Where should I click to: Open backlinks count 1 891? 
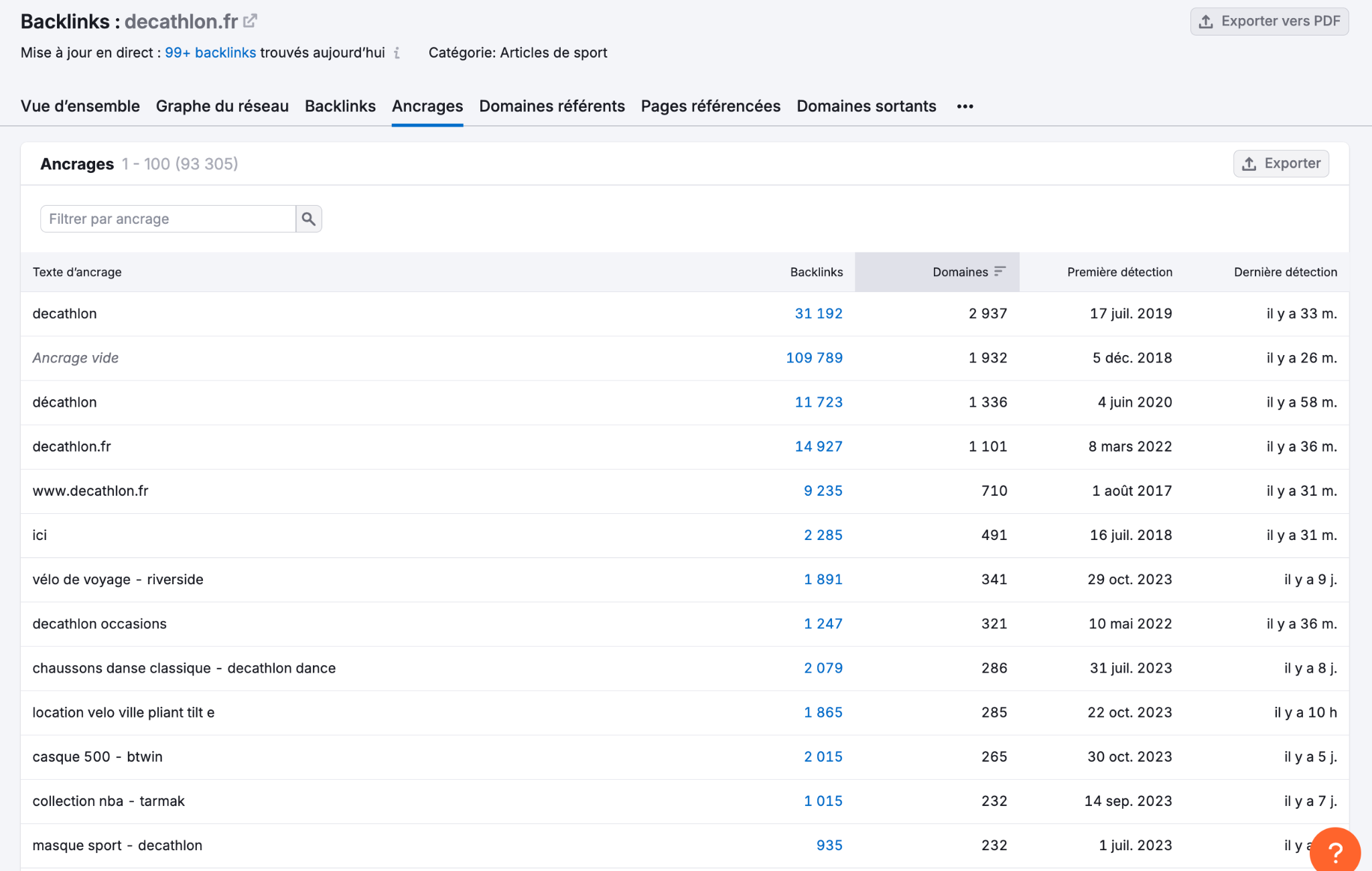823,579
